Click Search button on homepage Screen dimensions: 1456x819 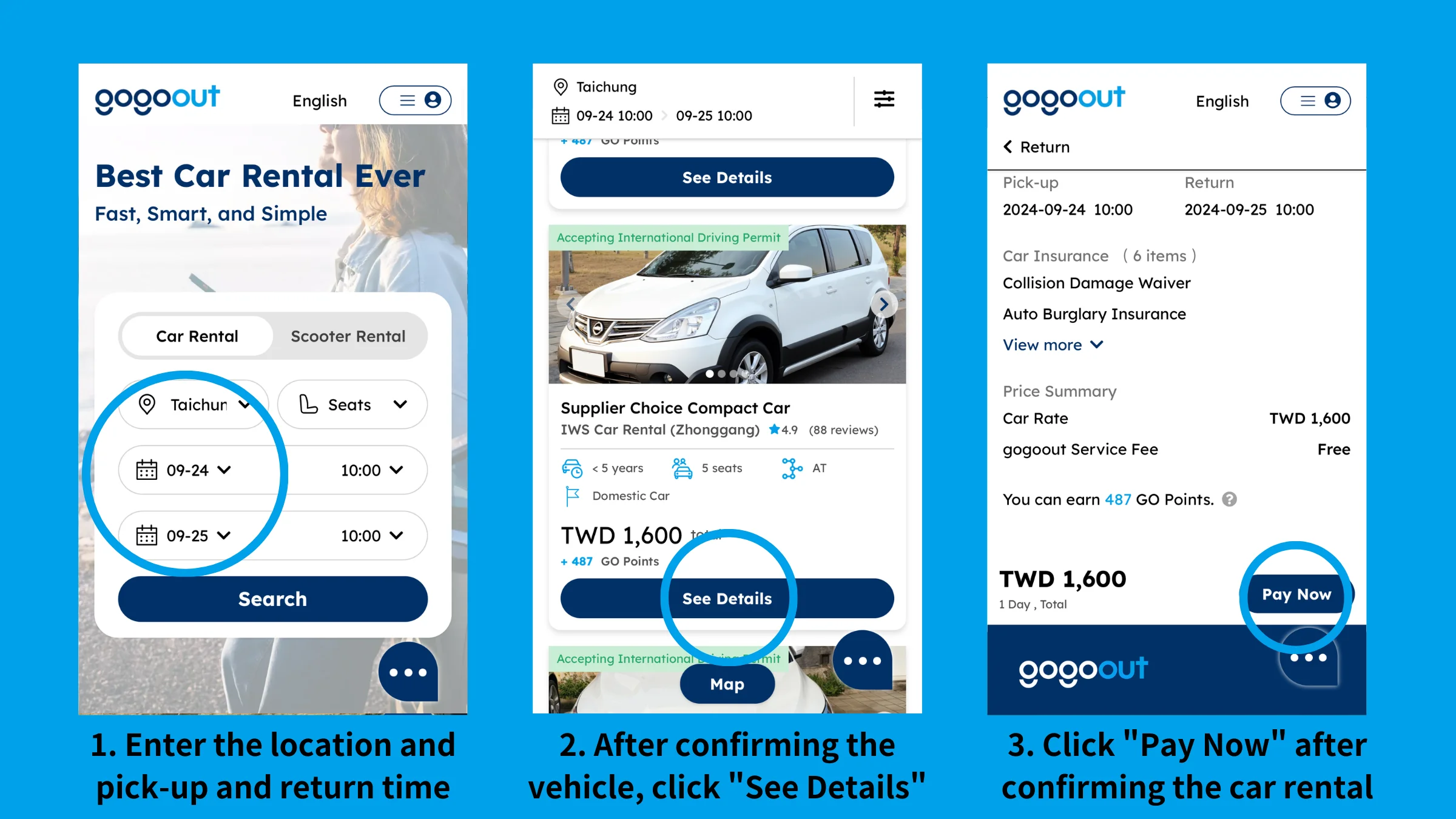coord(272,598)
